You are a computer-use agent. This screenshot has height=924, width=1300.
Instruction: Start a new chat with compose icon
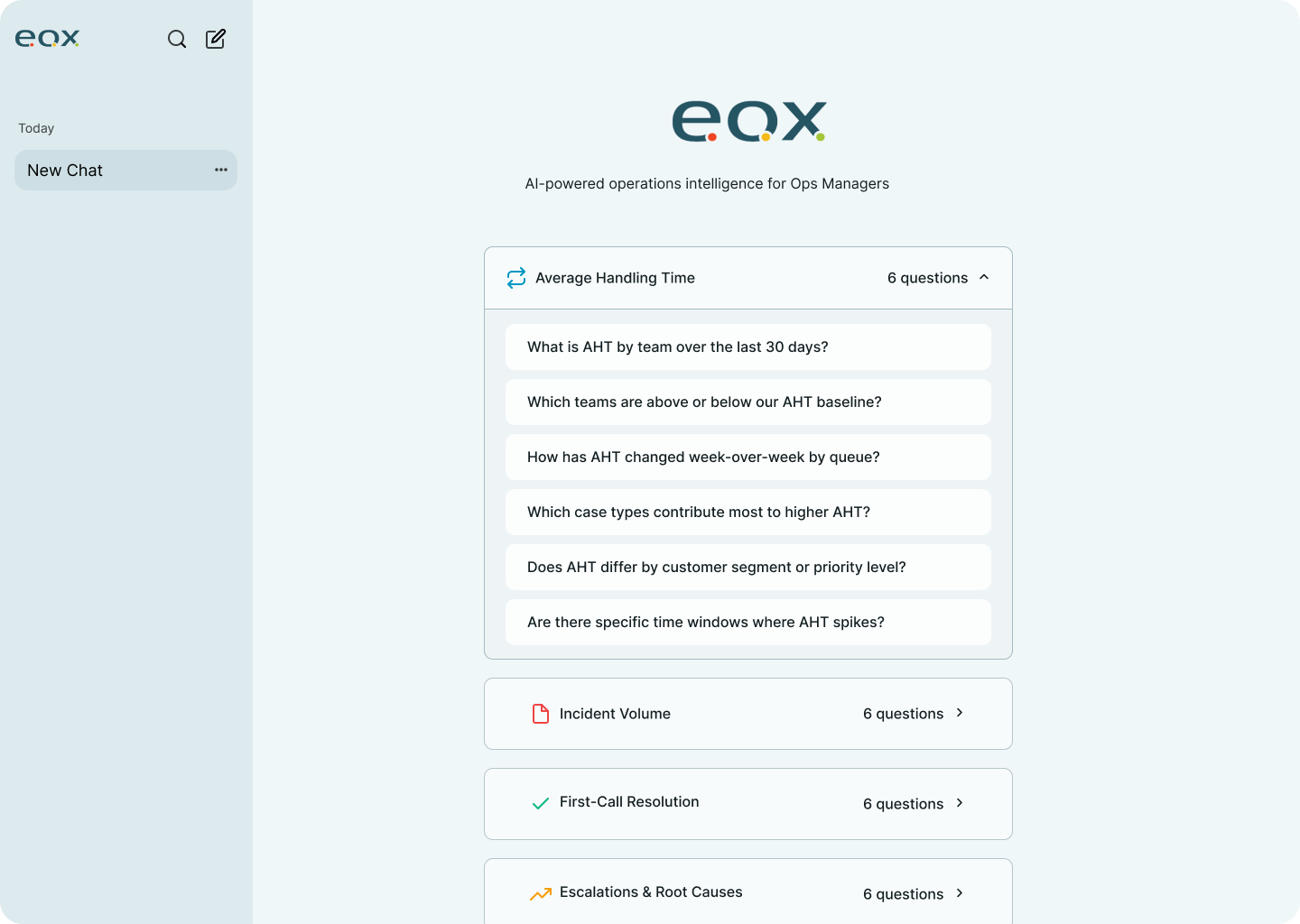click(x=216, y=39)
